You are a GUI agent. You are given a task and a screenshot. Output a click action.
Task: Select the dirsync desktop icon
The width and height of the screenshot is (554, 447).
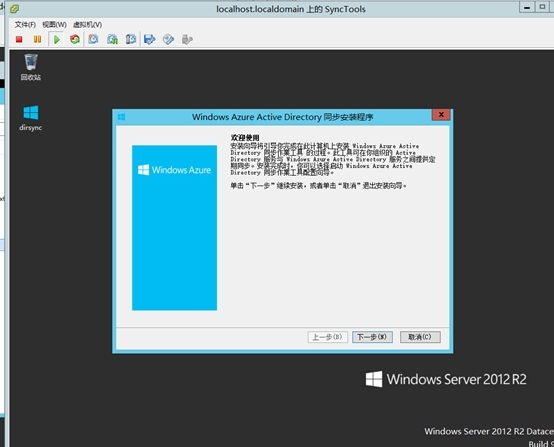coord(31,118)
